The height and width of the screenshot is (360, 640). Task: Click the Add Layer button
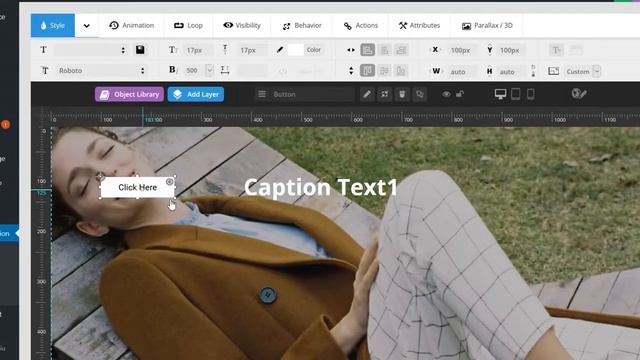196,94
